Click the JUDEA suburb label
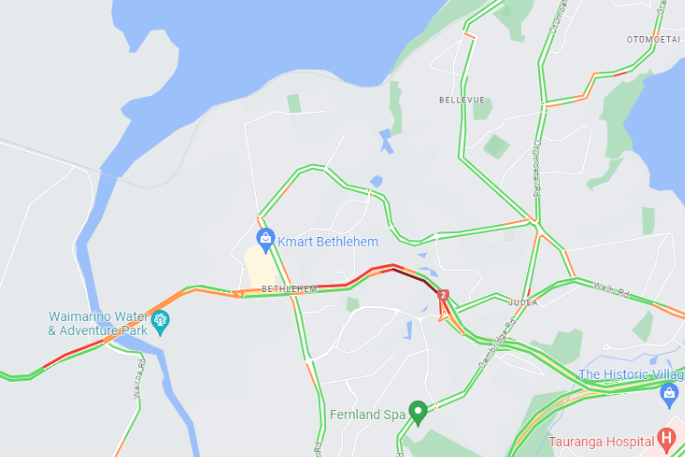 tap(523, 302)
